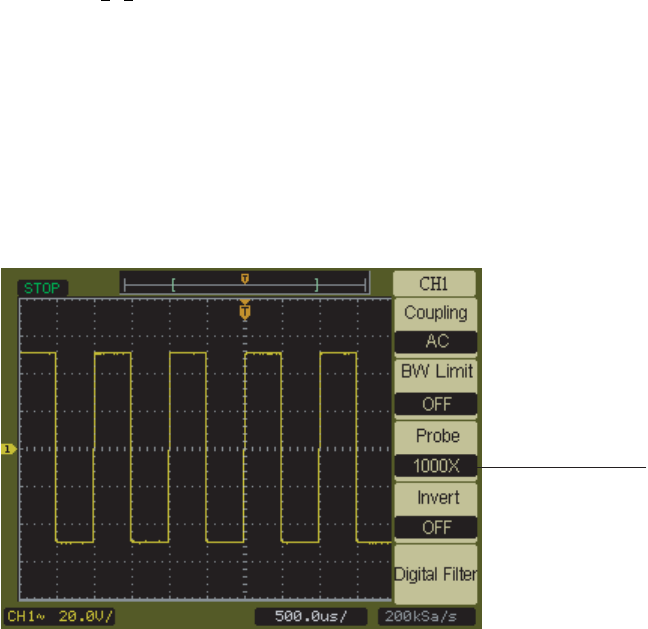Click the green STOP status indicator
The width and height of the screenshot is (648, 629).
[x=37, y=287]
